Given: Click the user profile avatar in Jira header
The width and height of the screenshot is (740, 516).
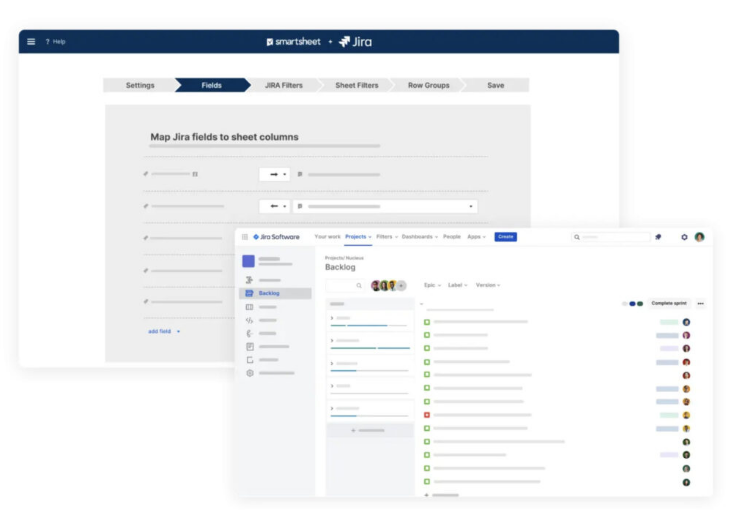Looking at the screenshot, I should 700,237.
